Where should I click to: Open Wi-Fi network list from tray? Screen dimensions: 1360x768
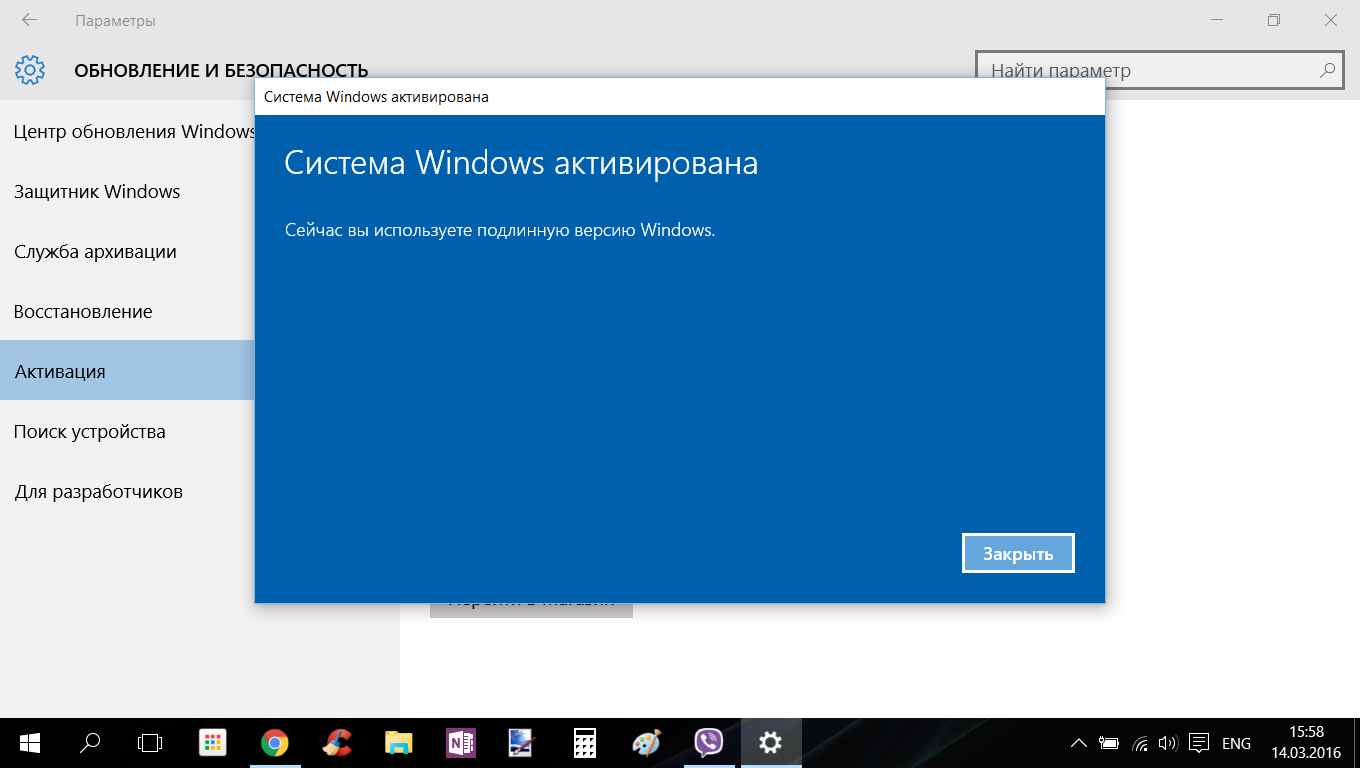1137,743
